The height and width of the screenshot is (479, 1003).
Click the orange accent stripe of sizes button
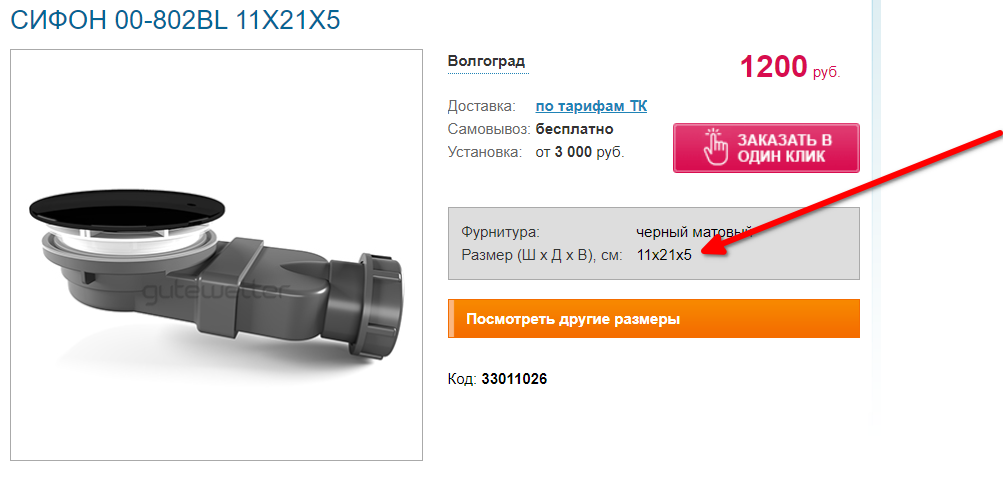click(451, 318)
